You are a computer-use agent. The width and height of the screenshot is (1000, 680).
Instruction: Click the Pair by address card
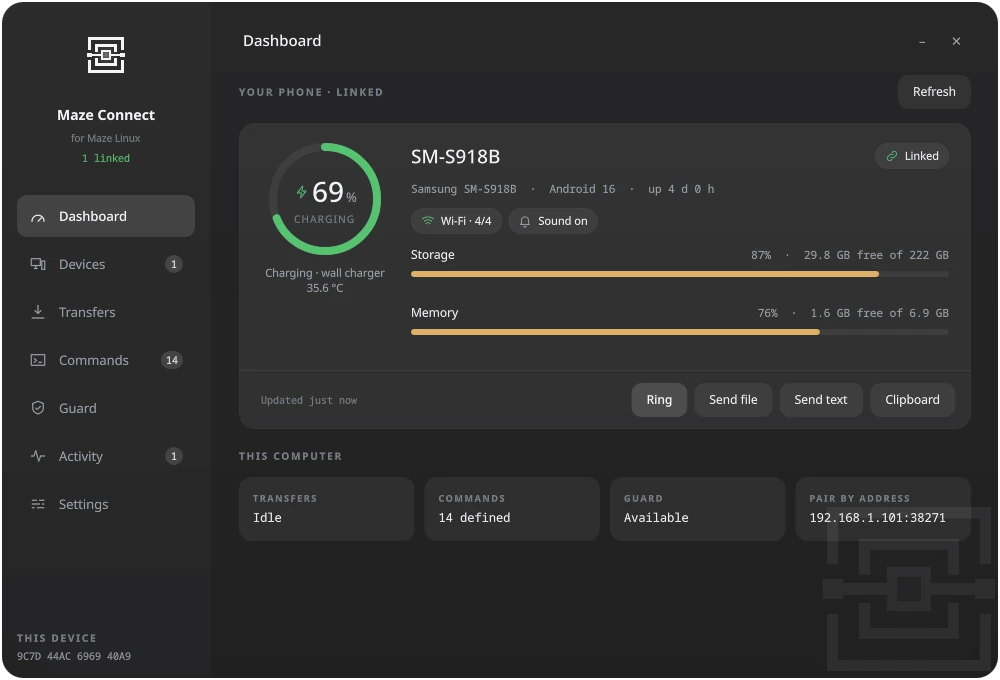883,509
